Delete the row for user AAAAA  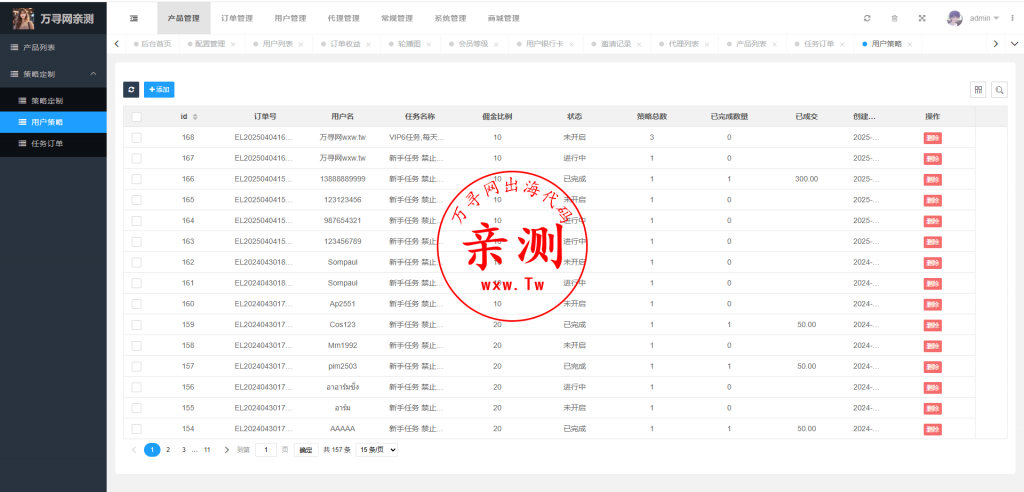point(933,429)
